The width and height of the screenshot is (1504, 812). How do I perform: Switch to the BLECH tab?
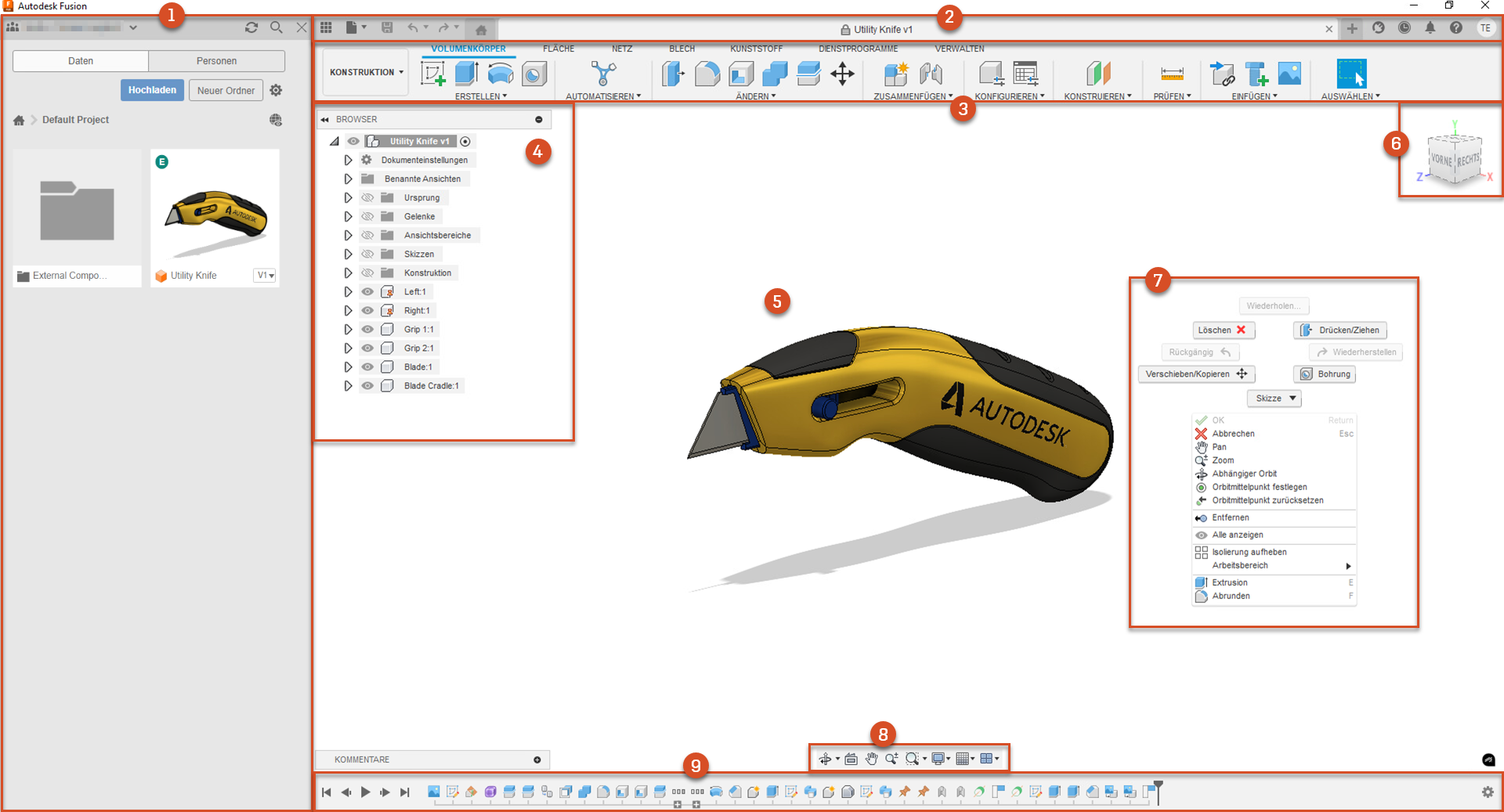681,49
